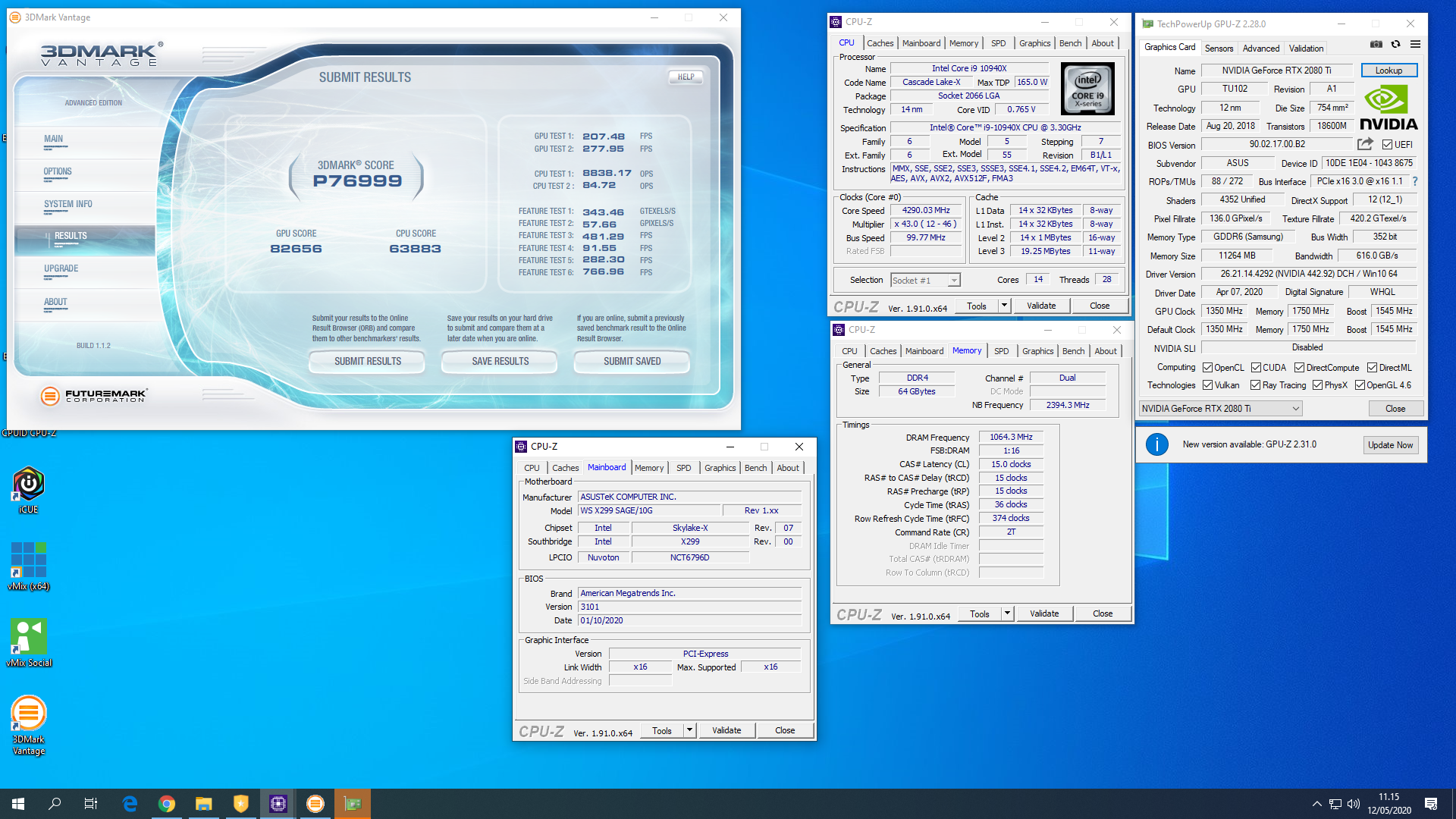Open the Windows notification center
The width and height of the screenshot is (1456, 819).
pyautogui.click(x=1431, y=804)
